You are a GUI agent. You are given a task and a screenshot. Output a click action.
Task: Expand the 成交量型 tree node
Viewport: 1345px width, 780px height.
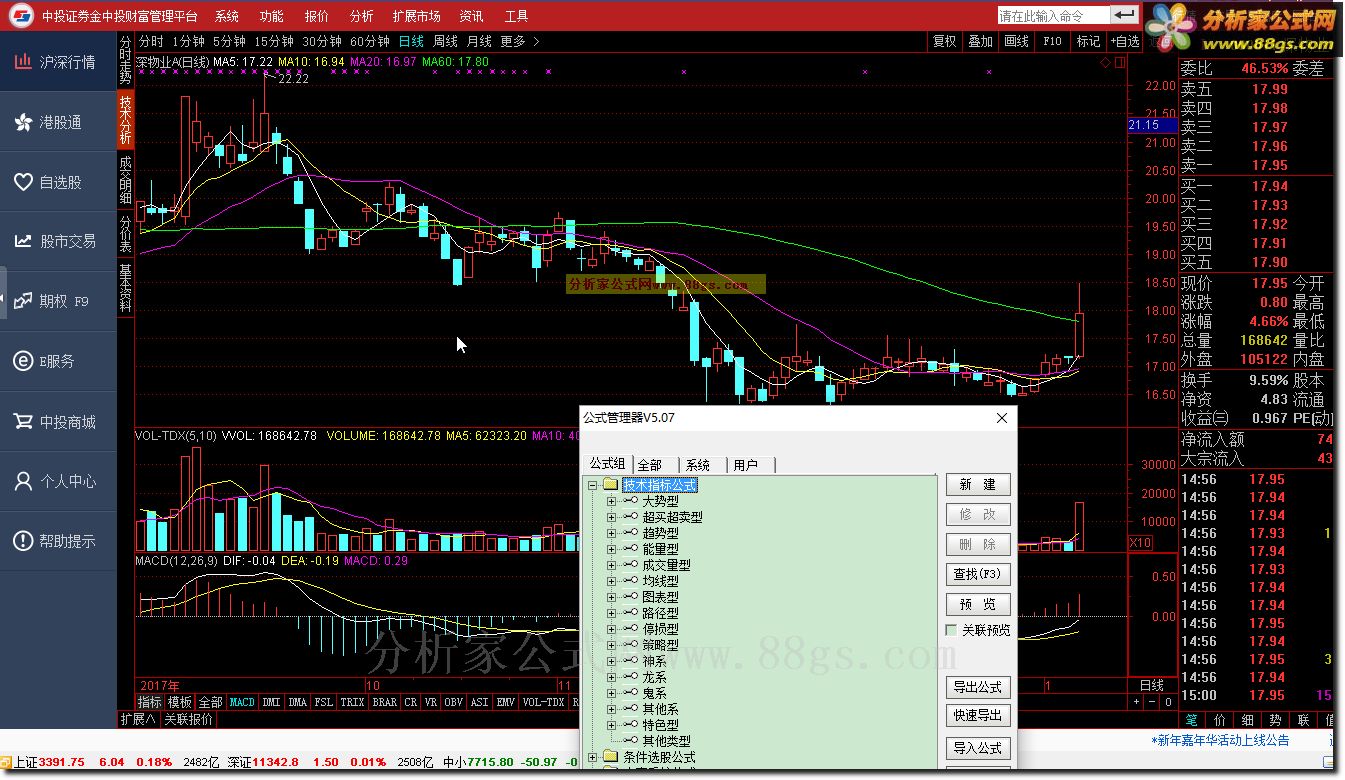pos(611,565)
